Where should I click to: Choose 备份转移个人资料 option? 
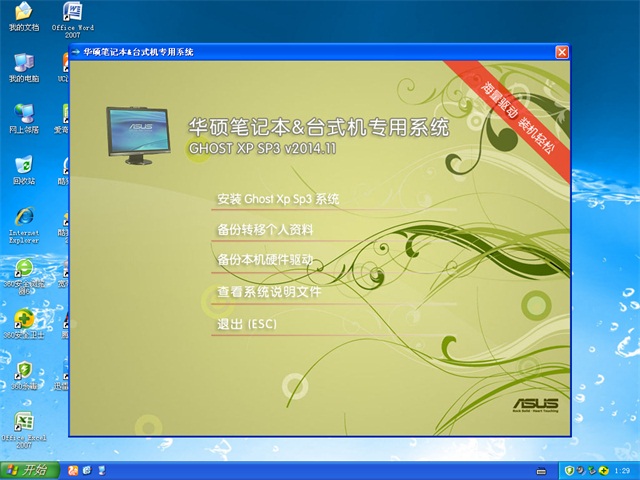pyautogui.click(x=265, y=230)
